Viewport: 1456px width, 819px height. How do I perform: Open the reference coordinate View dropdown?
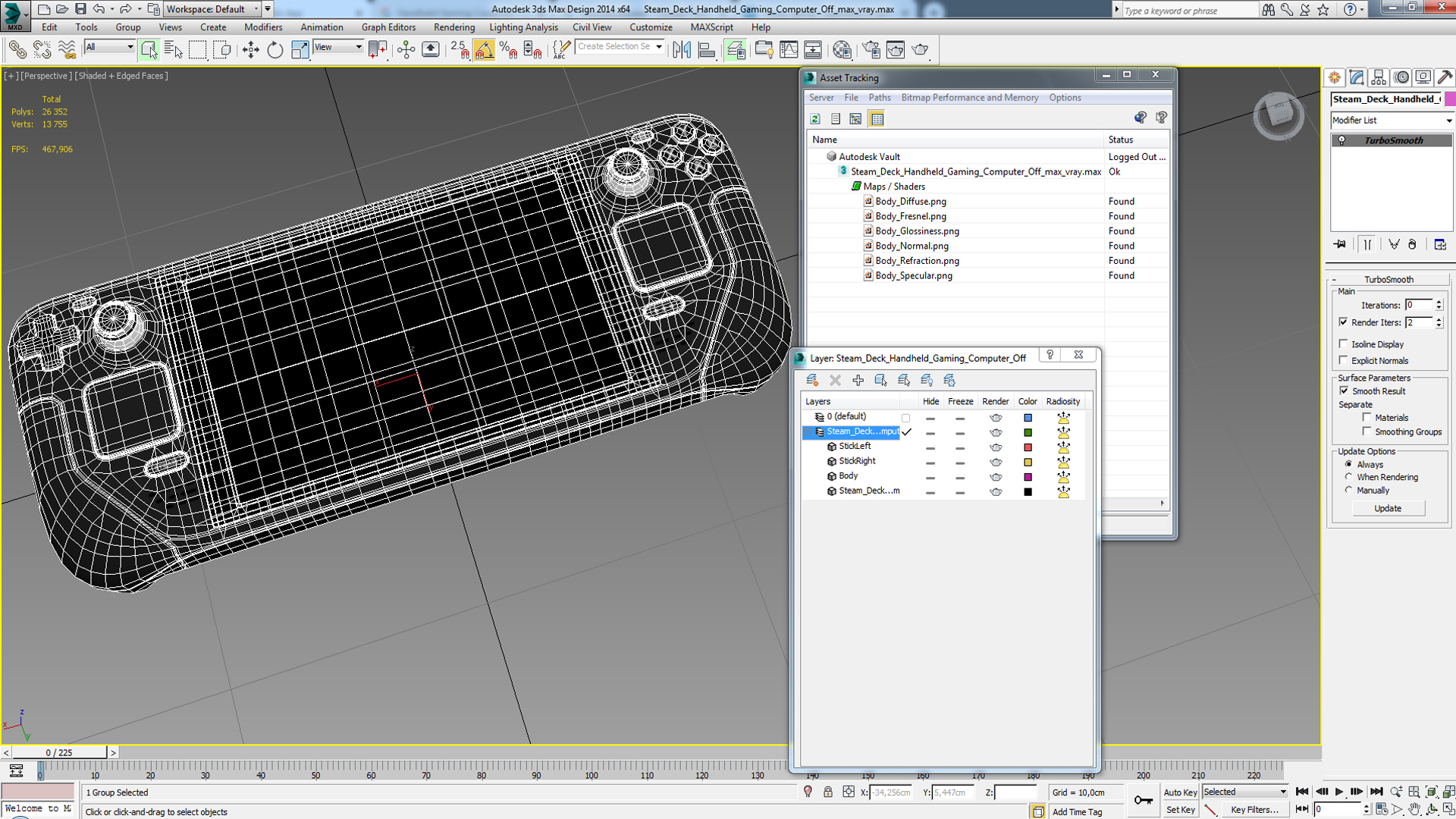(x=338, y=47)
